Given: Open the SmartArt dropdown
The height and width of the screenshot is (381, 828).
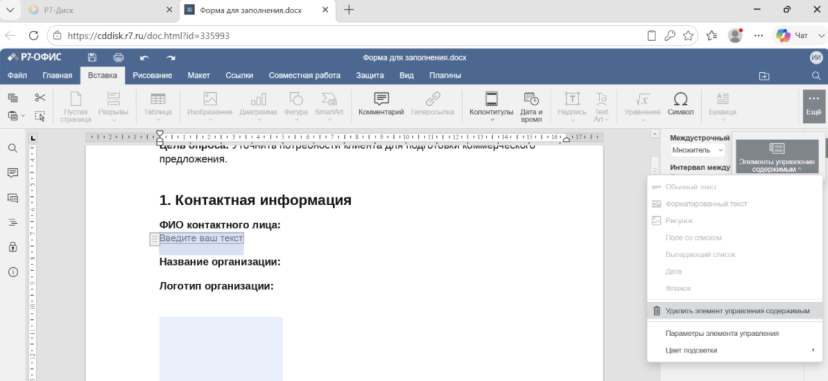Looking at the screenshot, I should pyautogui.click(x=329, y=107).
